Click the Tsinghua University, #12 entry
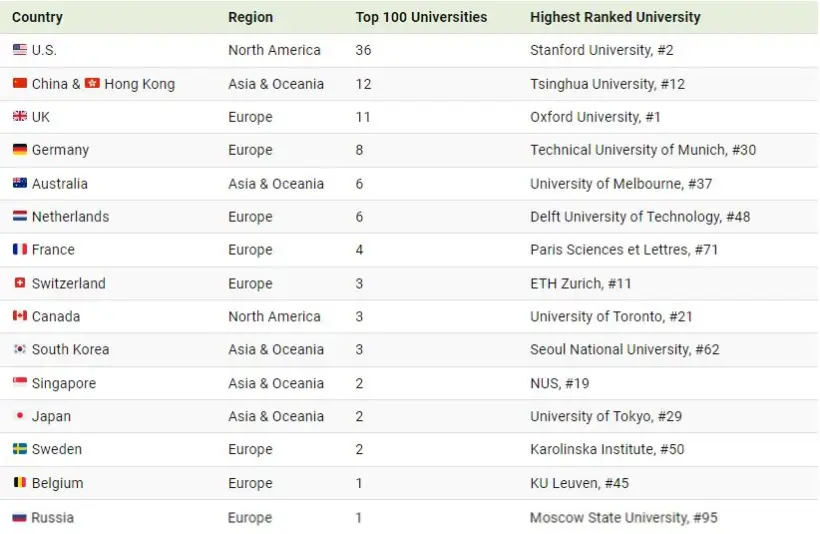Viewport: 820px width, 534px height. (x=607, y=84)
